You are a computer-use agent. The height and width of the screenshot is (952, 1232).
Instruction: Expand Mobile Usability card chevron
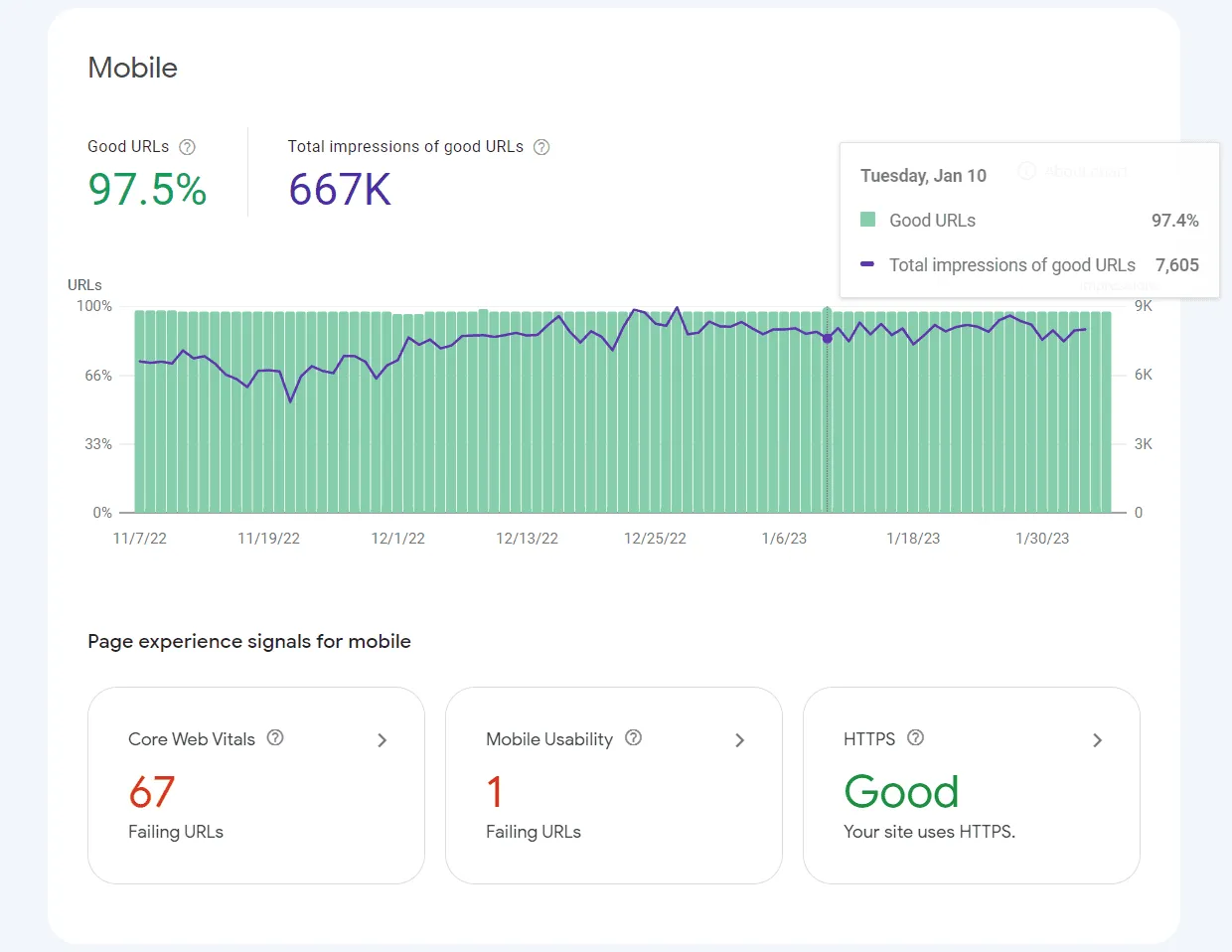click(740, 740)
